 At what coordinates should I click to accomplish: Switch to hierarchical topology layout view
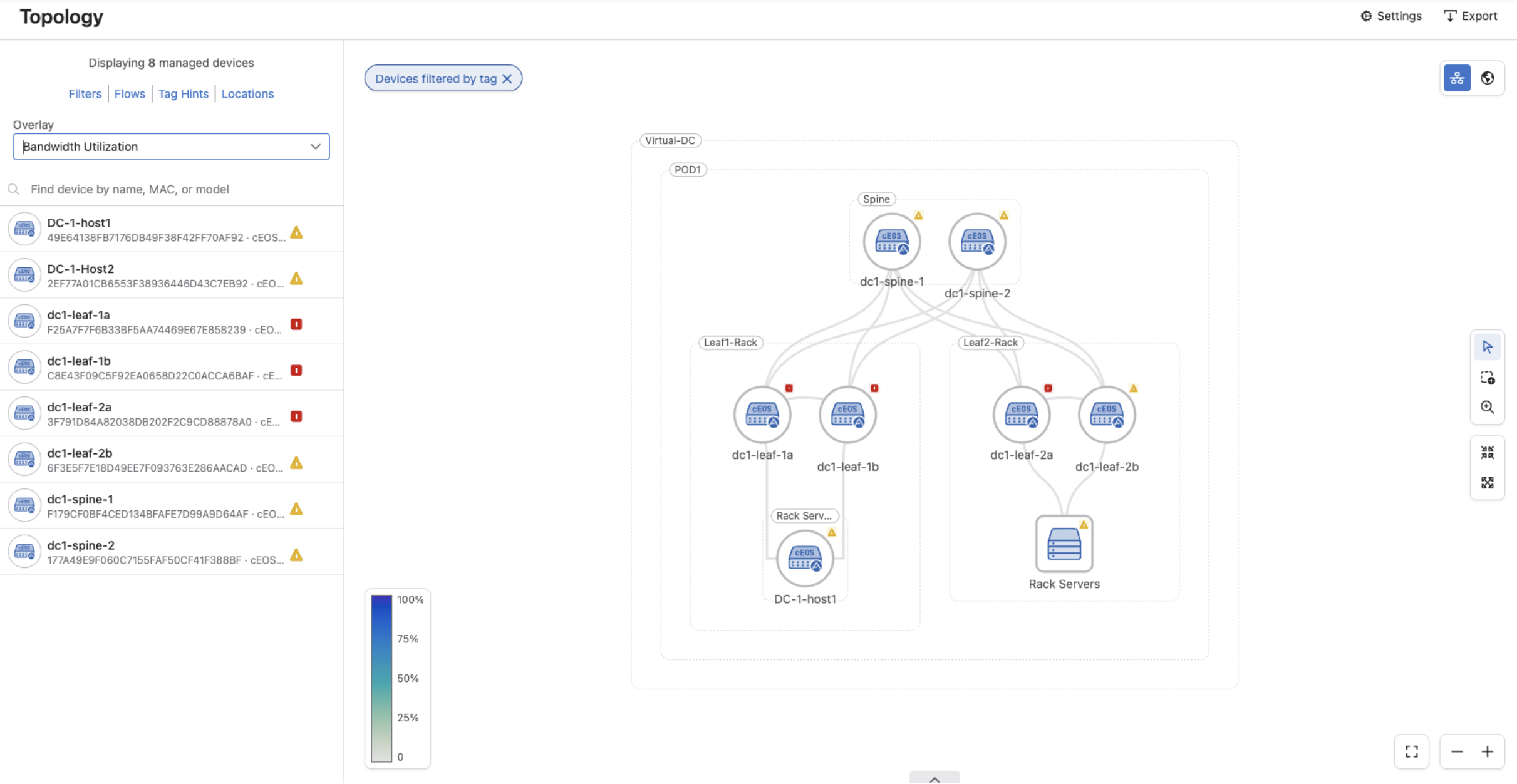(x=1457, y=78)
